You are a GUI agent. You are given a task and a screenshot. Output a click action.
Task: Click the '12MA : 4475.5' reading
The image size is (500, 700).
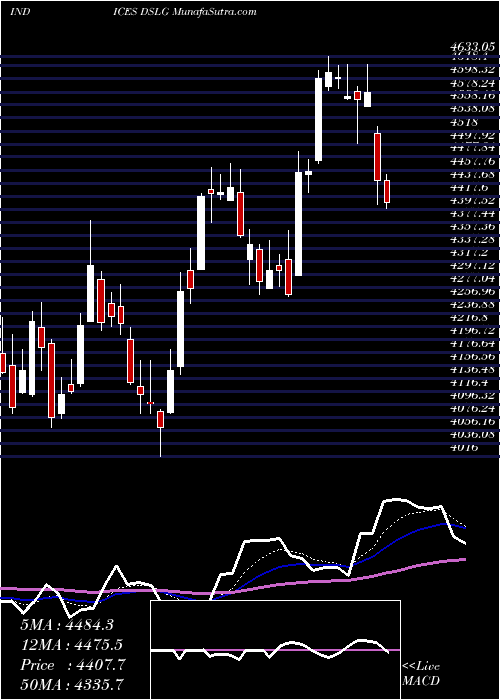(x=71, y=645)
